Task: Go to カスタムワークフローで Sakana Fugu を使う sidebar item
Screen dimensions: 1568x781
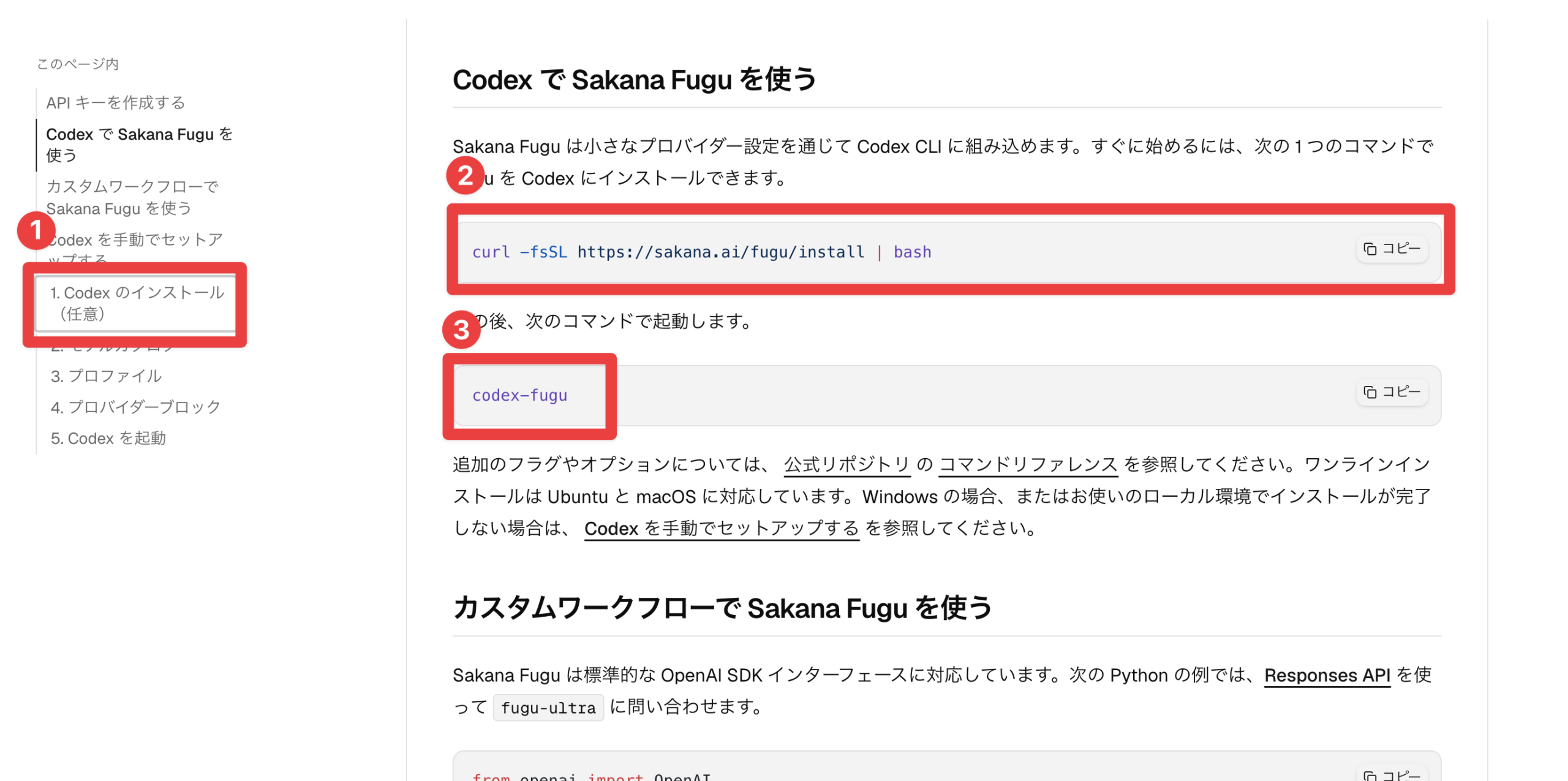Action: click(132, 197)
